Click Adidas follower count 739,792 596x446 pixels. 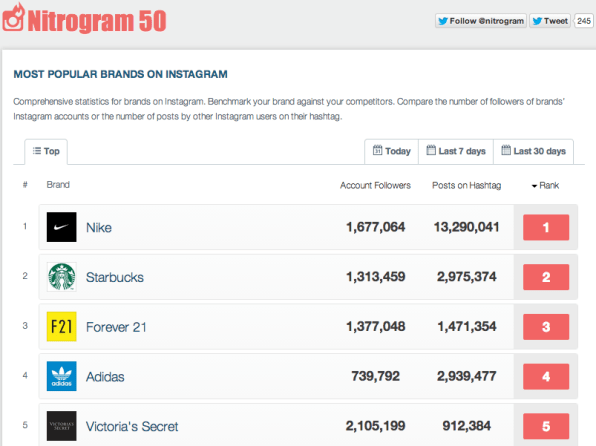pos(376,376)
